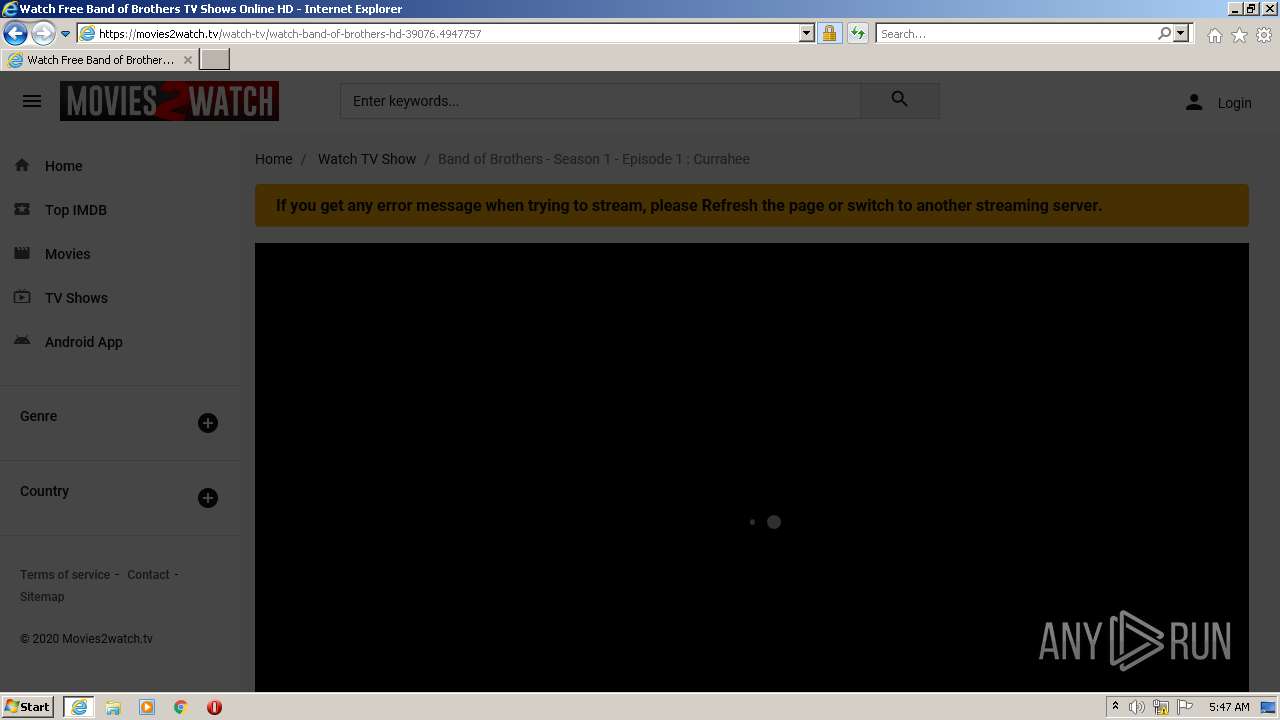Click the Top IMDB star icon

(x=22, y=209)
